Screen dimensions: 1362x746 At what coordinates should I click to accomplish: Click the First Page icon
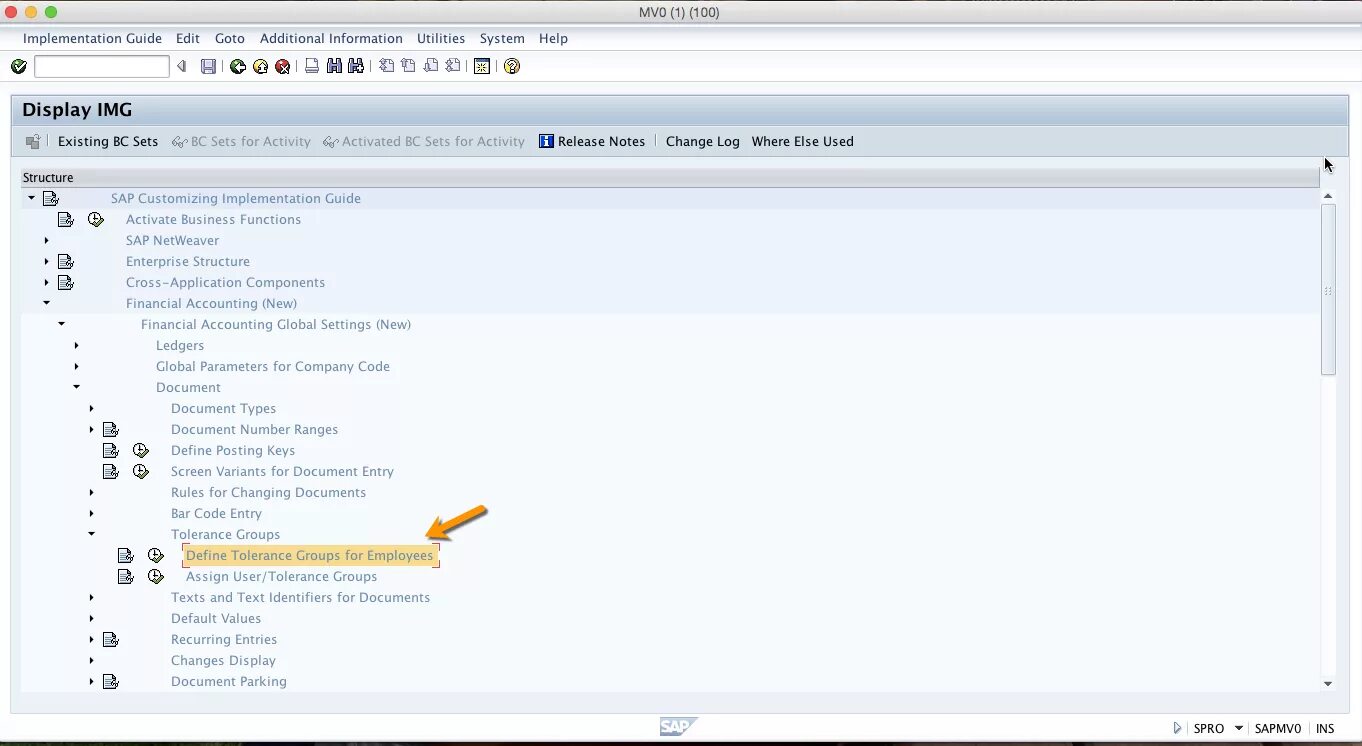pyautogui.click(x=386, y=67)
